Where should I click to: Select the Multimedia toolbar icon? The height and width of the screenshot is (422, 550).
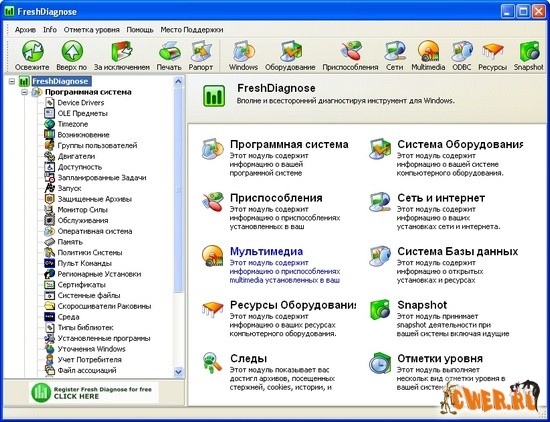tap(428, 51)
